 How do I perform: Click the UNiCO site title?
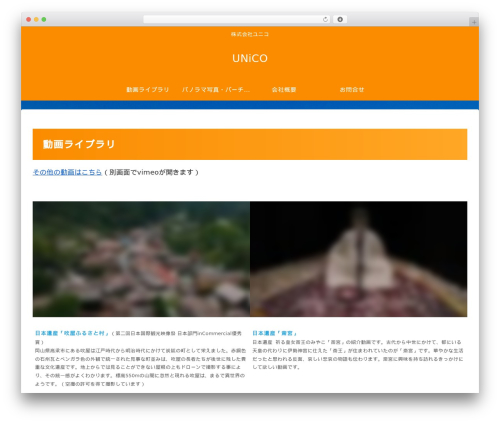[x=250, y=58]
